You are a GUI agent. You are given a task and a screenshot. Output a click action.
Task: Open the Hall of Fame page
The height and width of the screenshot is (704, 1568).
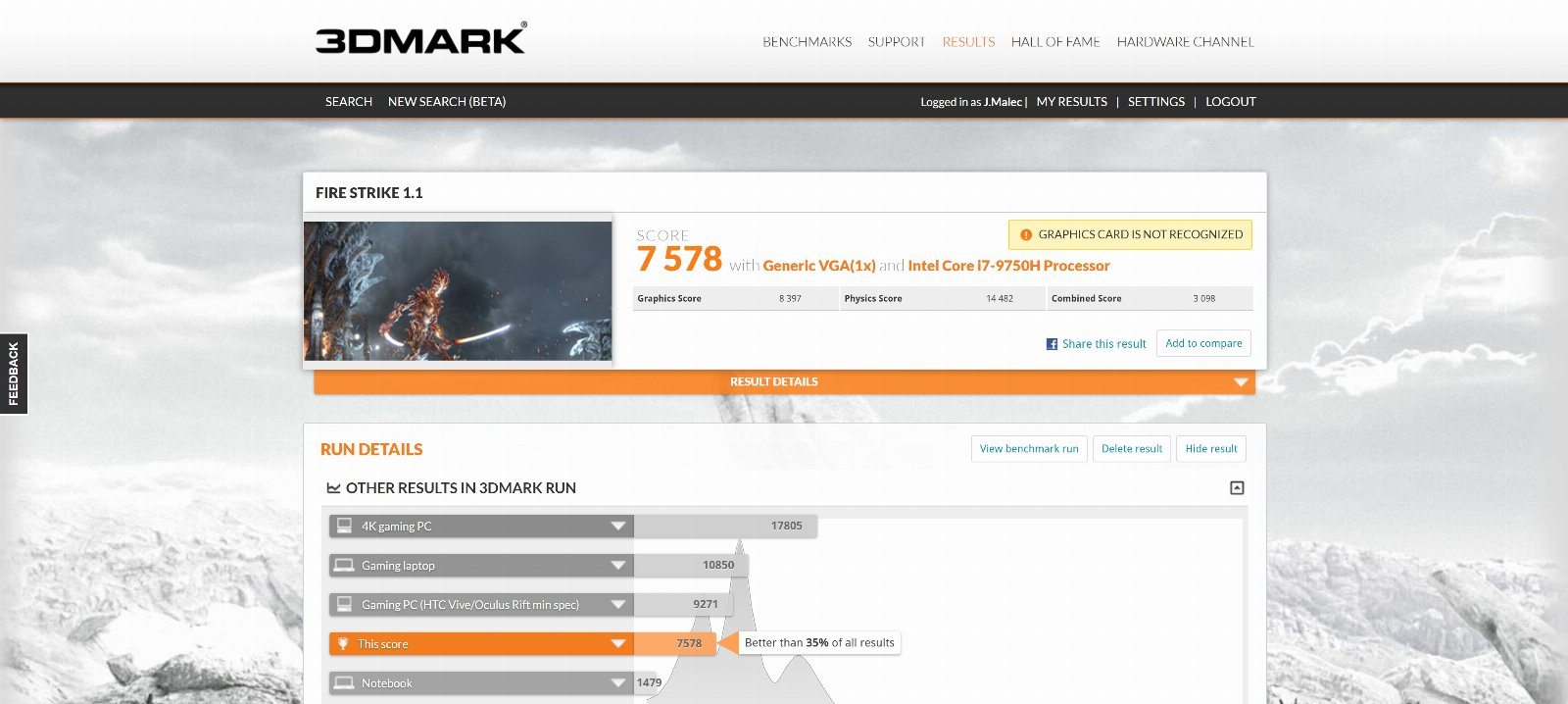tap(1055, 42)
